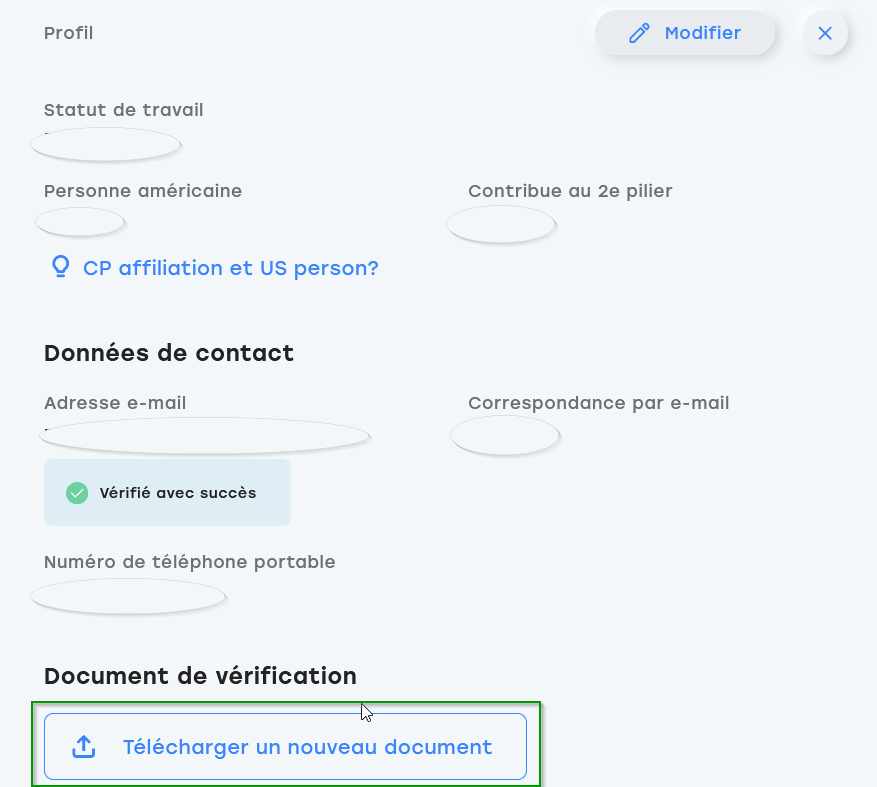This screenshot has height=787, width=877.
Task: Click the value under Contribue au 2e pilier
Action: point(501,224)
